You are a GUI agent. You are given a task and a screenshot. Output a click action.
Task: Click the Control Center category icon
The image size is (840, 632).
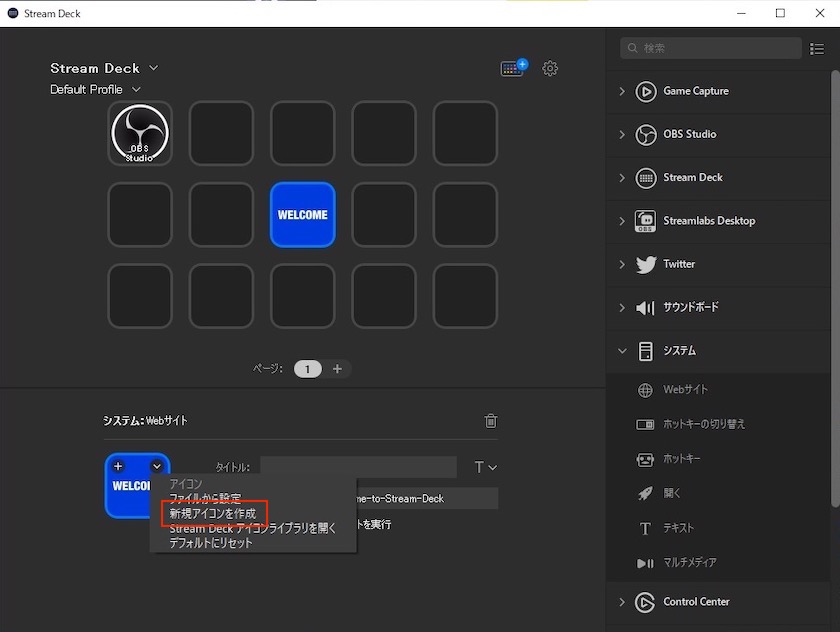tap(645, 603)
